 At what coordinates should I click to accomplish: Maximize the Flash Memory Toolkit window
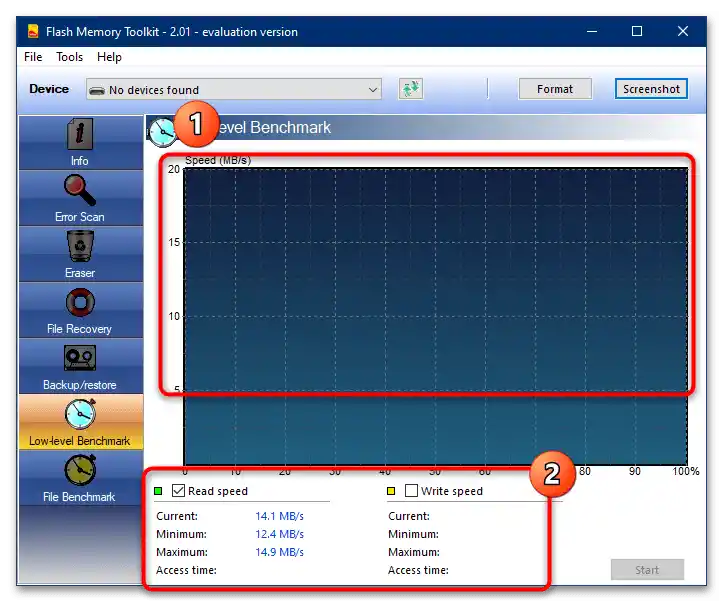tap(637, 31)
